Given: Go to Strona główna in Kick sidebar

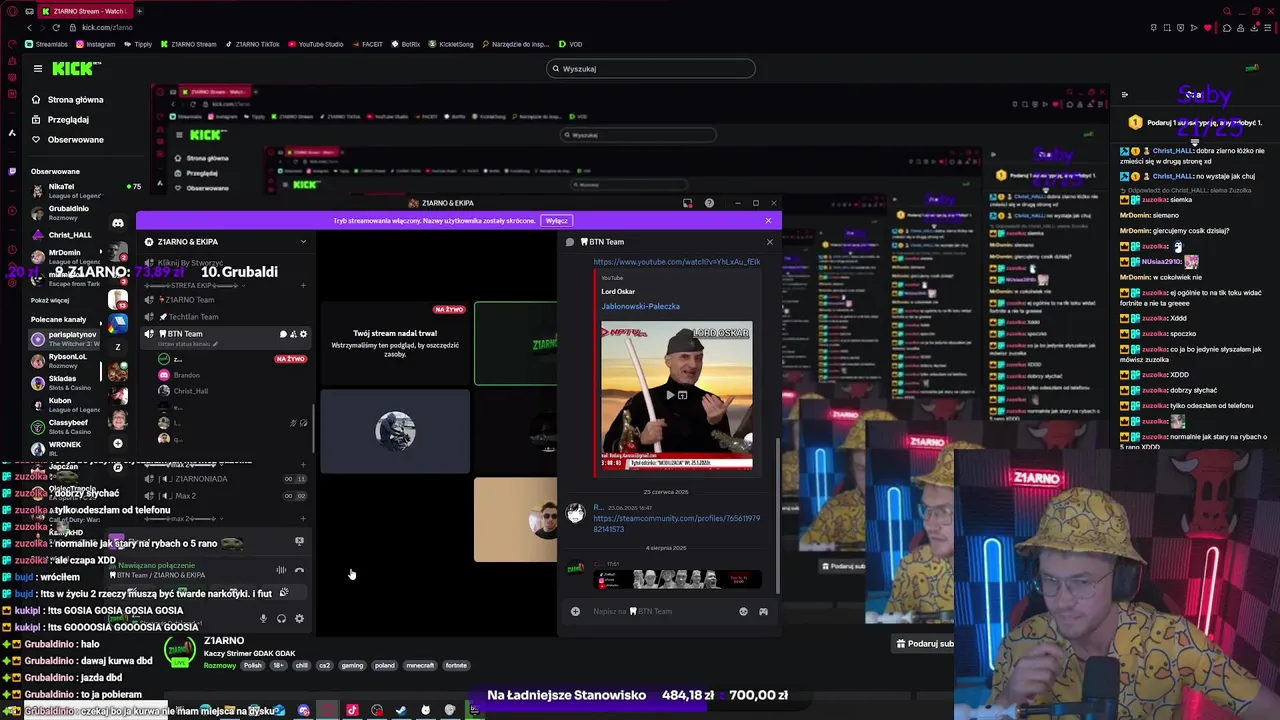Looking at the screenshot, I should tap(68, 99).
